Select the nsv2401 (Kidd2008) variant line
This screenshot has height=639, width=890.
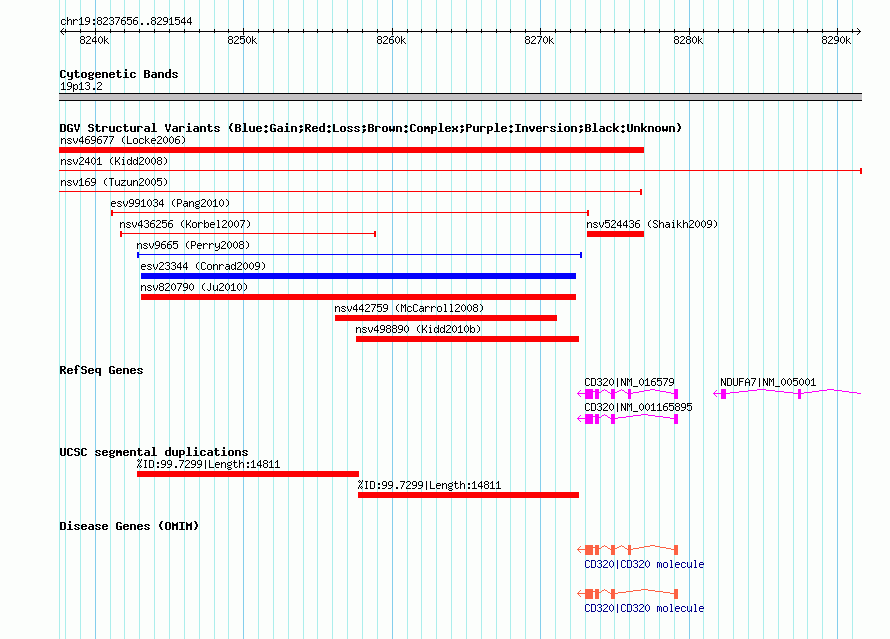point(460,171)
